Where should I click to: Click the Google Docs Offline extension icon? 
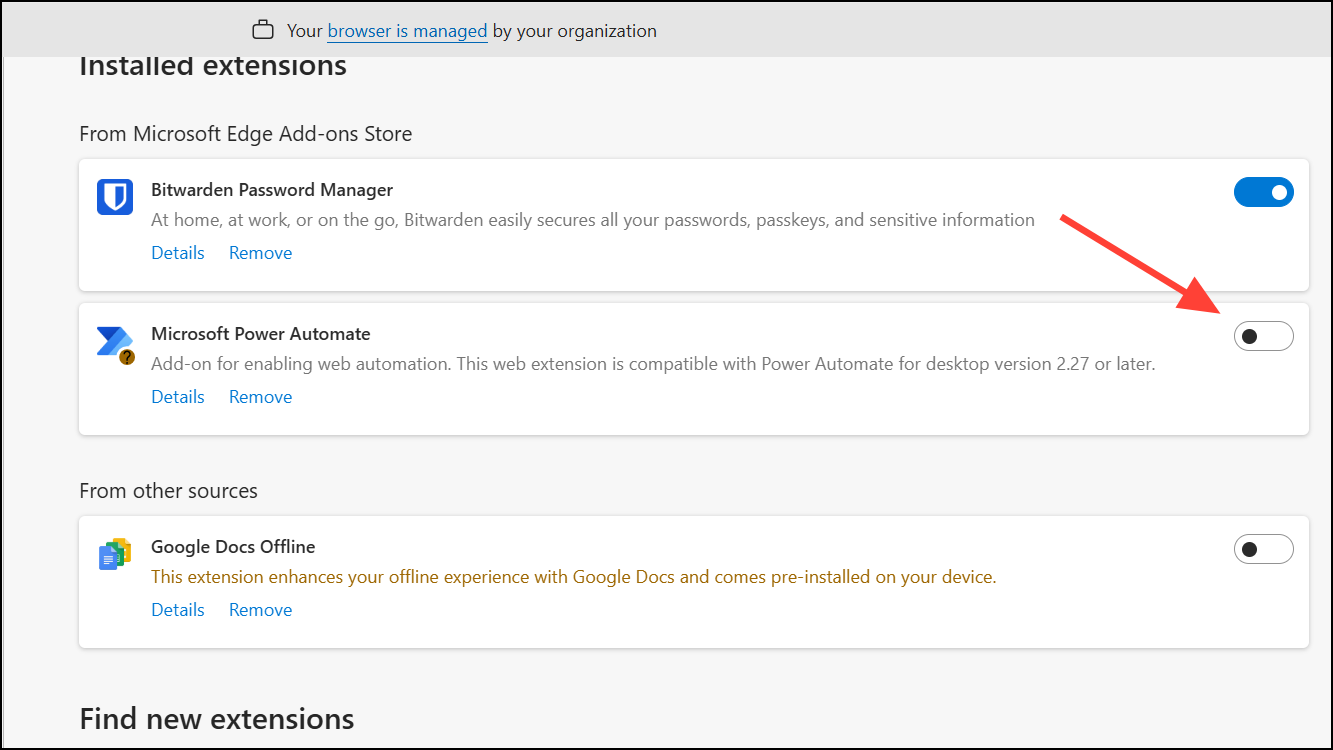pyautogui.click(x=115, y=552)
